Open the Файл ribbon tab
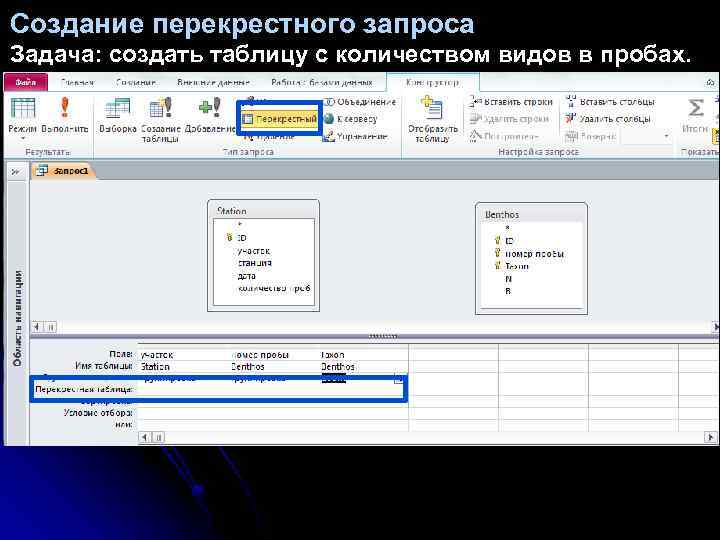This screenshot has width=720, height=540. tap(26, 82)
